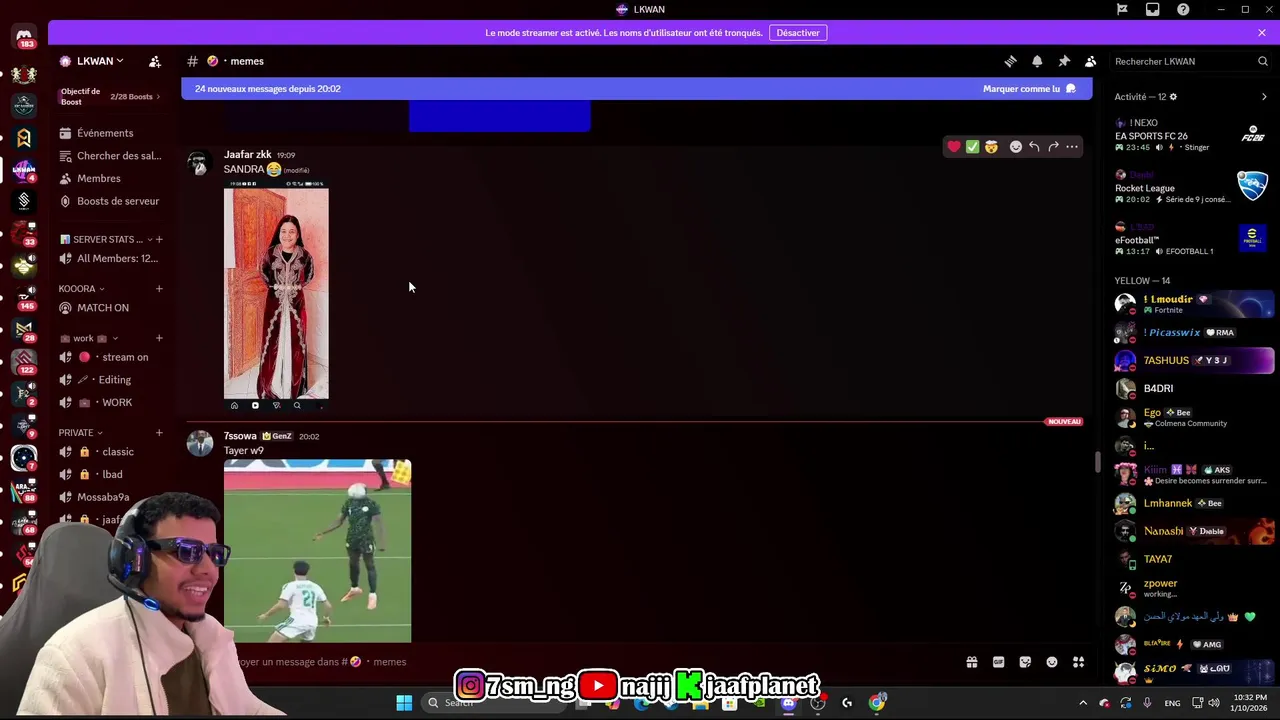
Task: Toggle the member list icon
Action: point(1091,61)
